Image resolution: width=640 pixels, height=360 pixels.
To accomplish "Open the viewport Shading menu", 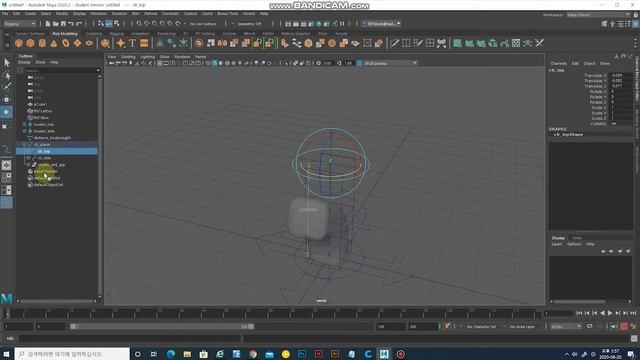I will coord(128,57).
